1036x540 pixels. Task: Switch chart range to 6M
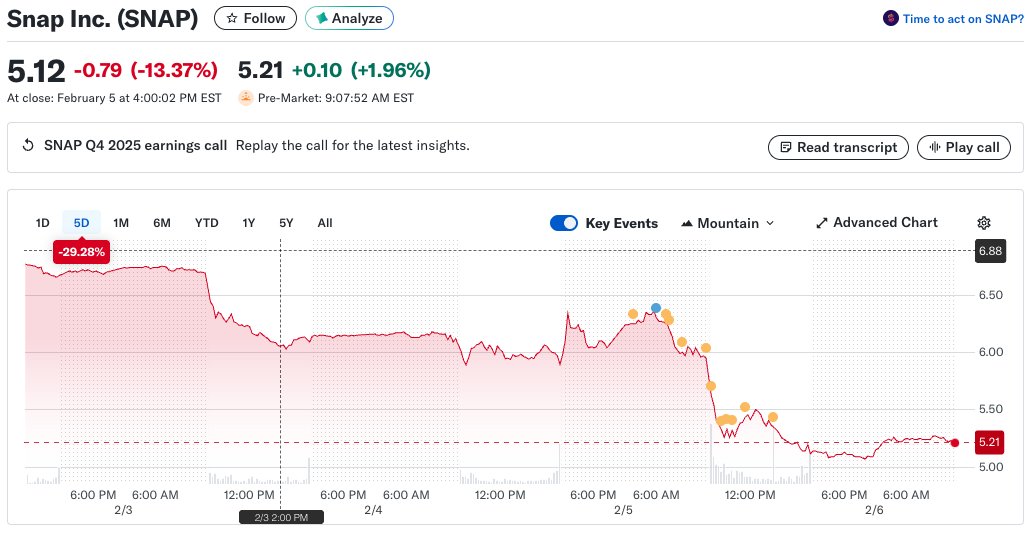162,223
